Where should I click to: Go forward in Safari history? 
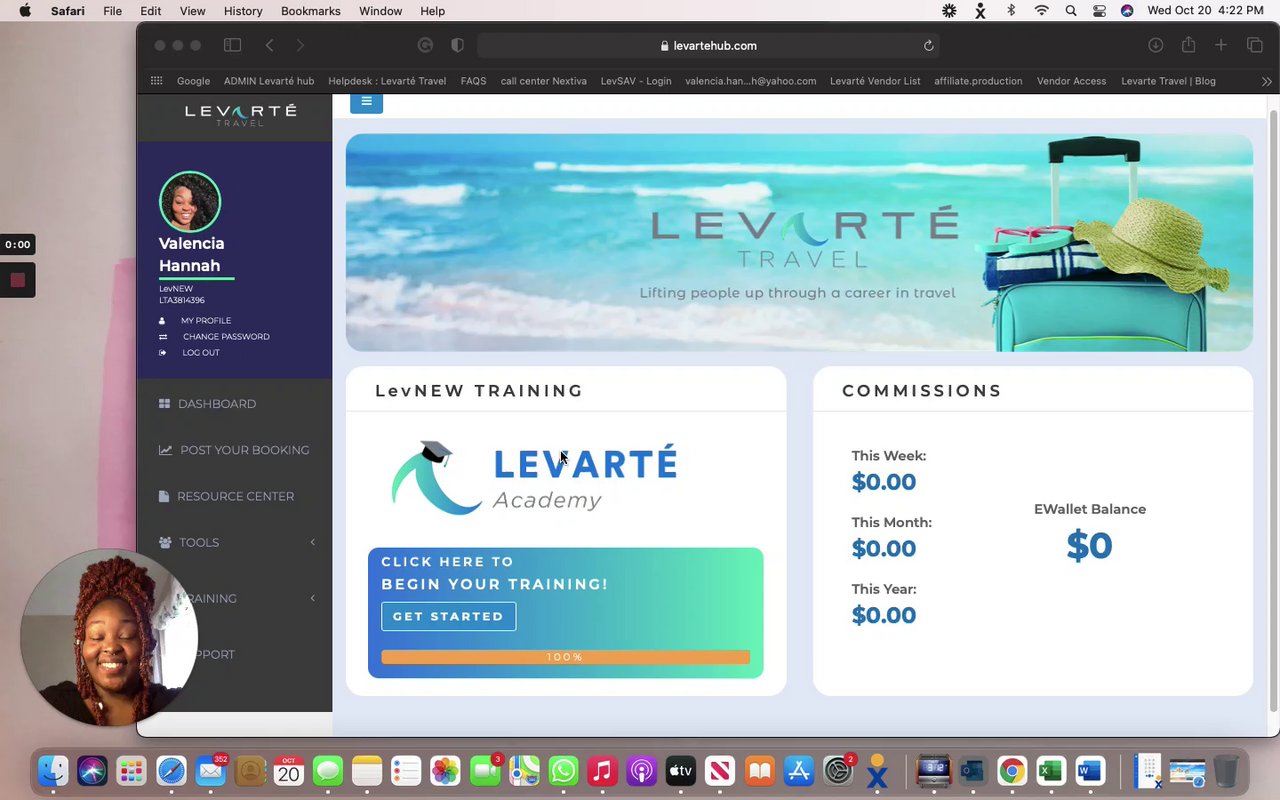click(x=300, y=45)
